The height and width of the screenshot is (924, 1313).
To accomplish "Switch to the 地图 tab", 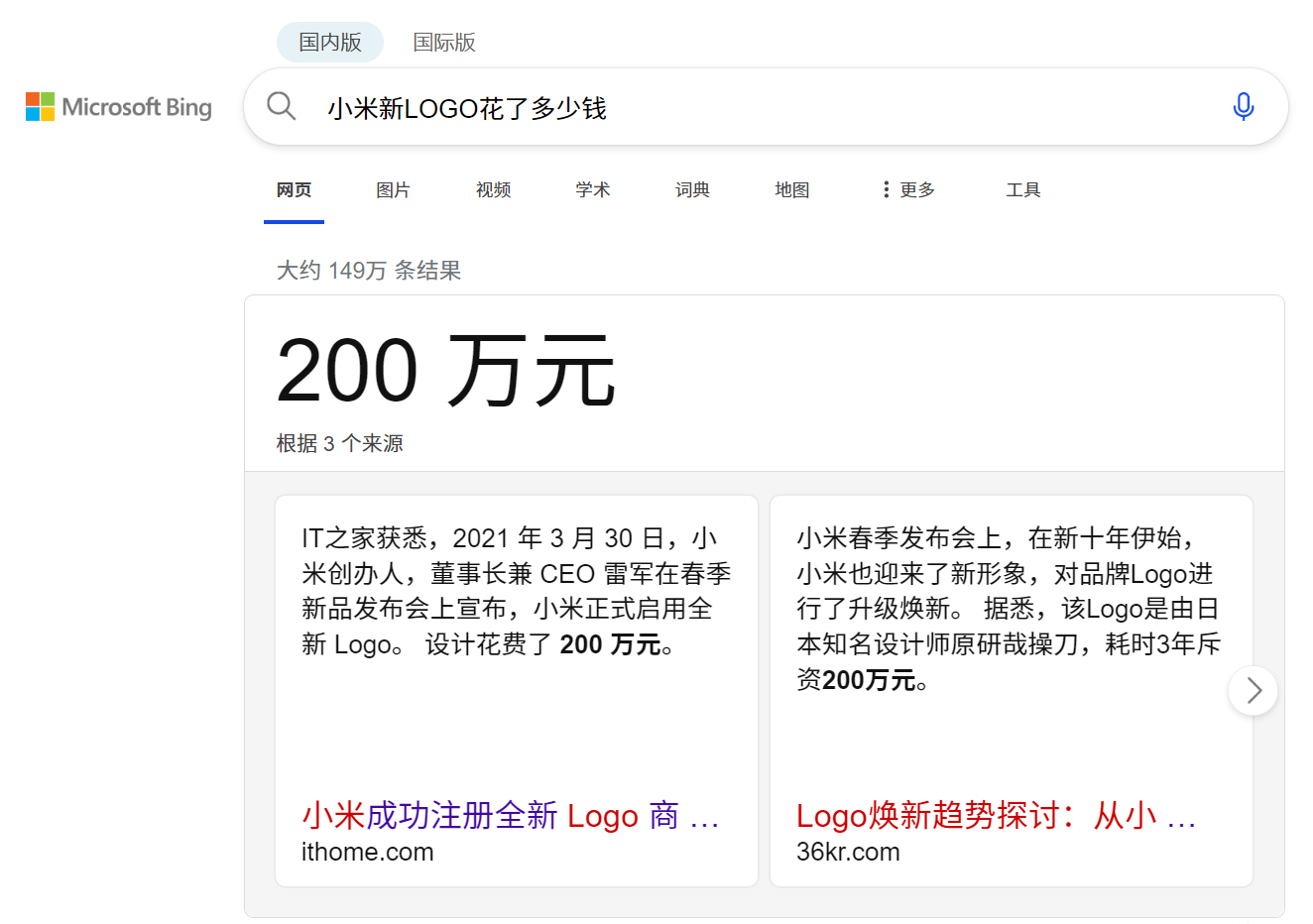I will coord(791,189).
